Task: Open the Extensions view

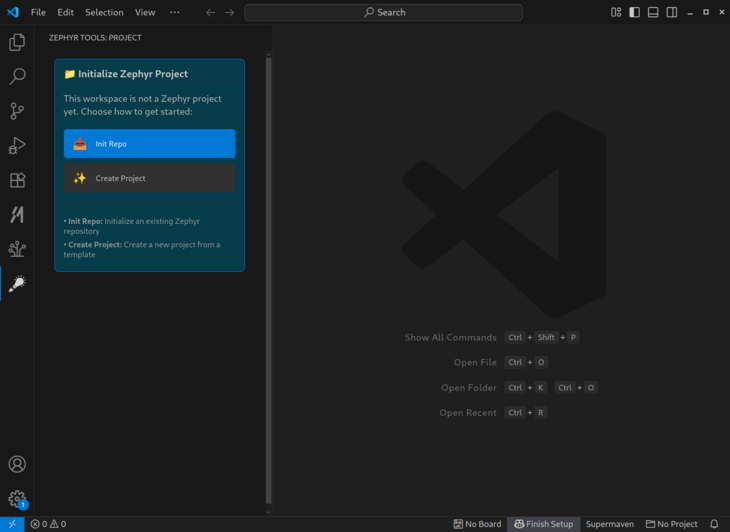Action: click(17, 180)
